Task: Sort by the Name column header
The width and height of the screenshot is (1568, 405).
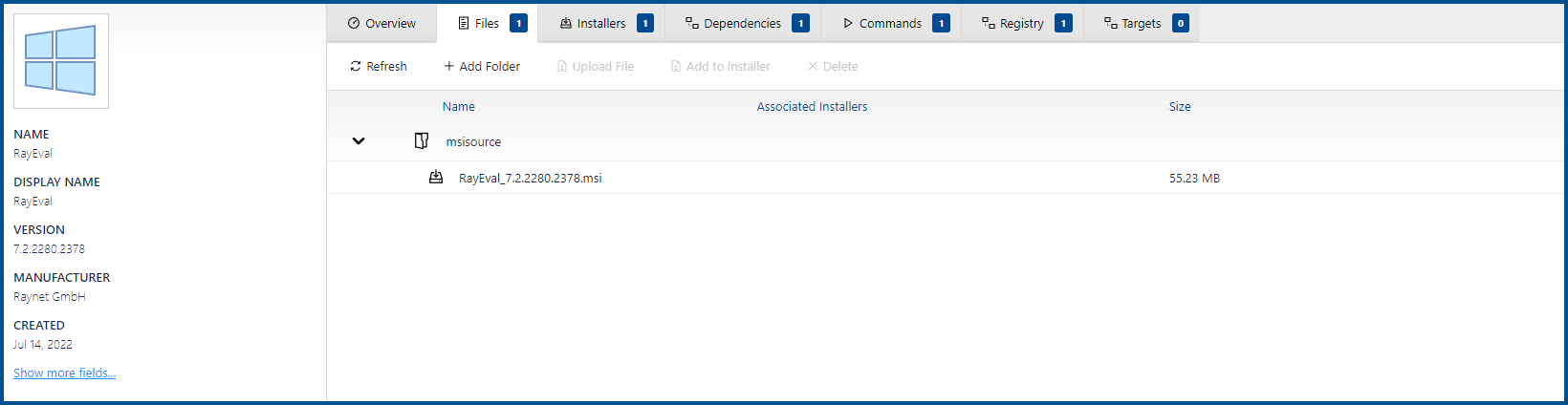Action: click(x=459, y=106)
